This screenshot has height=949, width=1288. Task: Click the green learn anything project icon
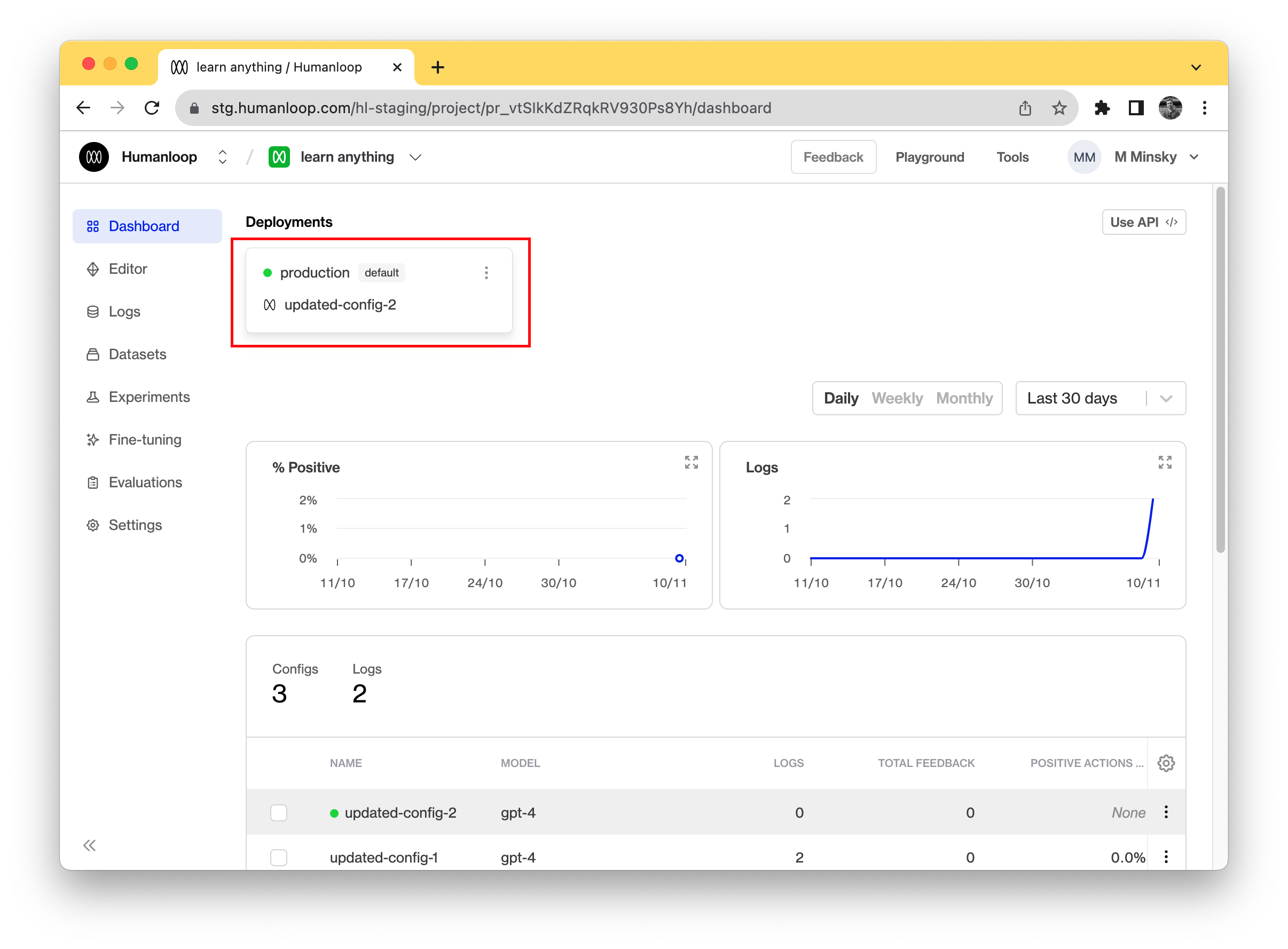pos(279,157)
